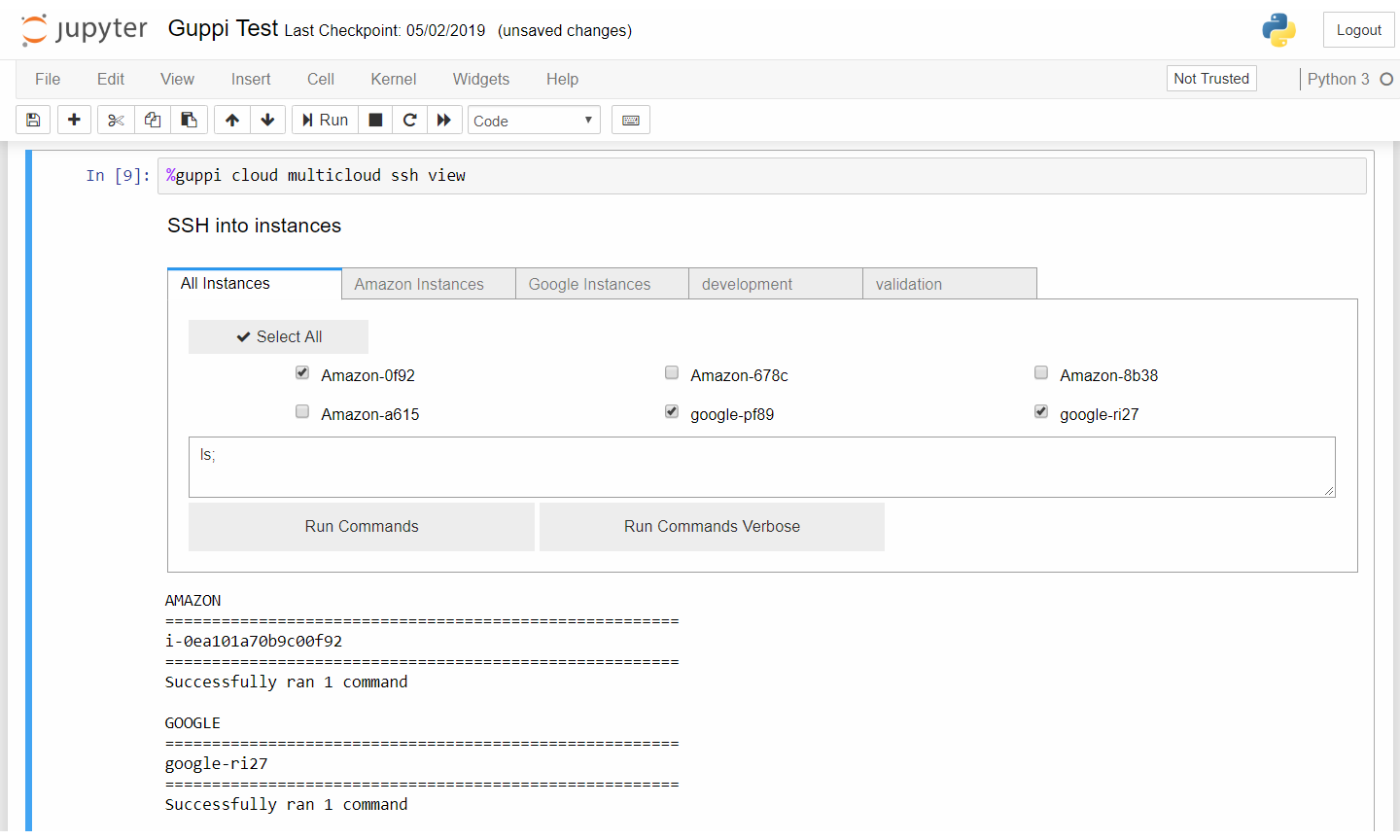Switch to Amazon Instances tab

[429, 284]
